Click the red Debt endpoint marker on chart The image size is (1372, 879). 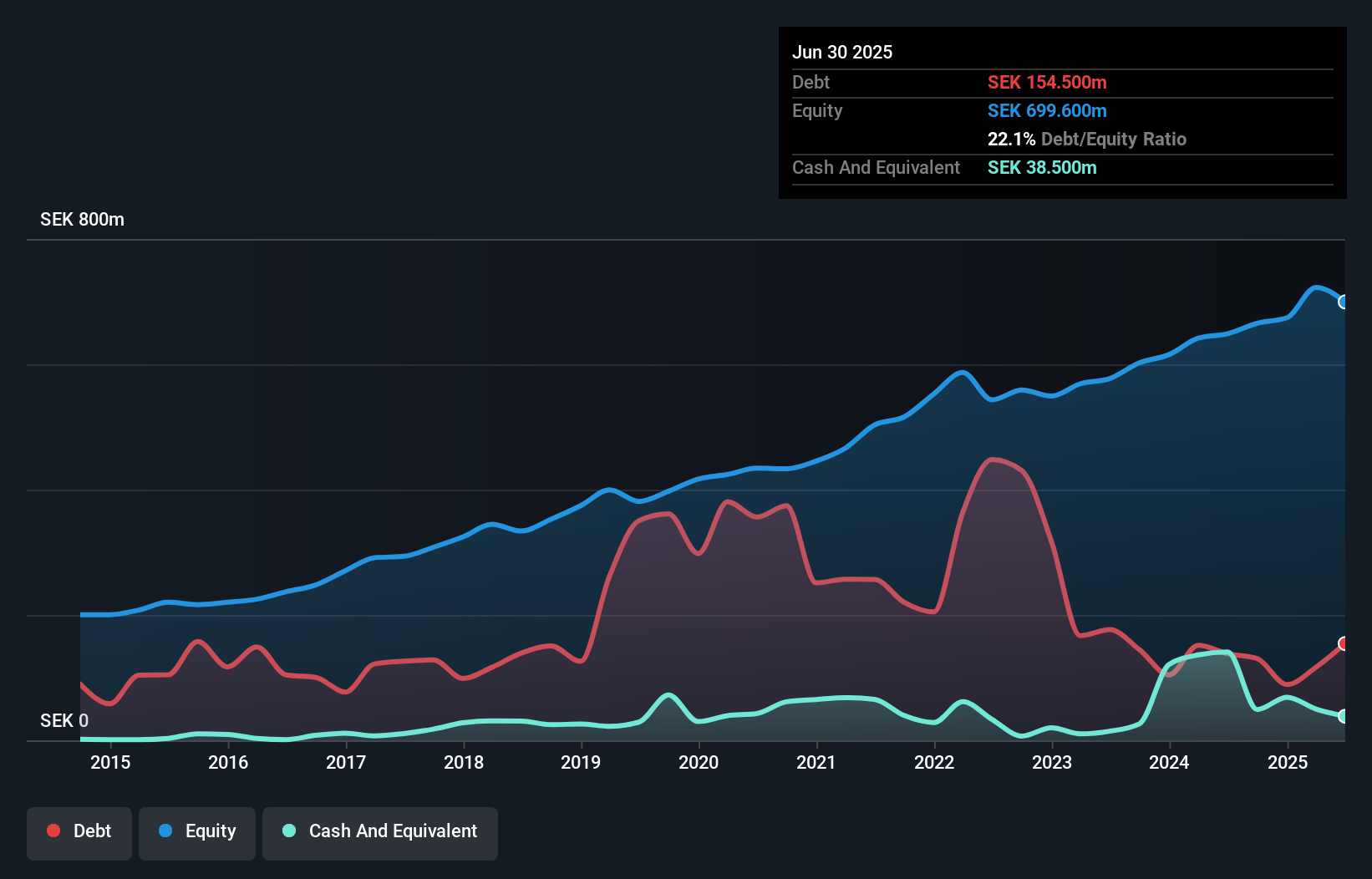[1343, 643]
